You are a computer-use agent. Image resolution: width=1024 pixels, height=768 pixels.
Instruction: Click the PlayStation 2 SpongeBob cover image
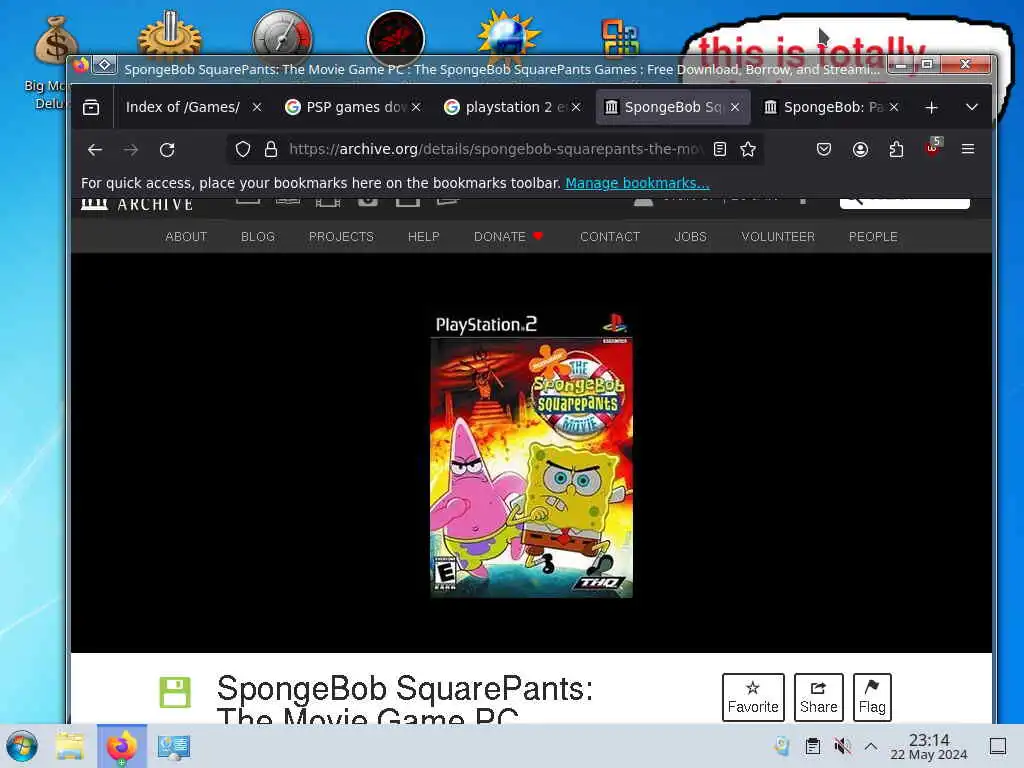coord(531,455)
